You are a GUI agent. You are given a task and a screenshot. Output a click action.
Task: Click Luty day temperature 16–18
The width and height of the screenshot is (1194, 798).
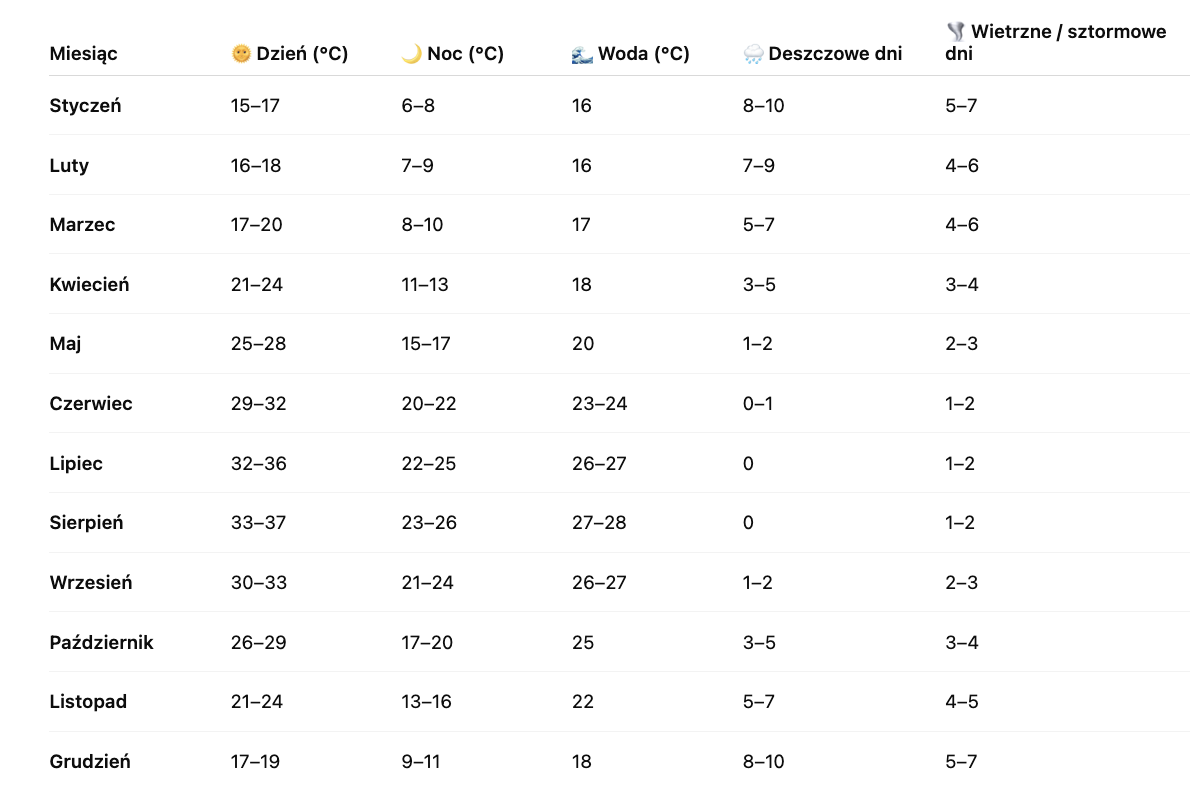256,165
